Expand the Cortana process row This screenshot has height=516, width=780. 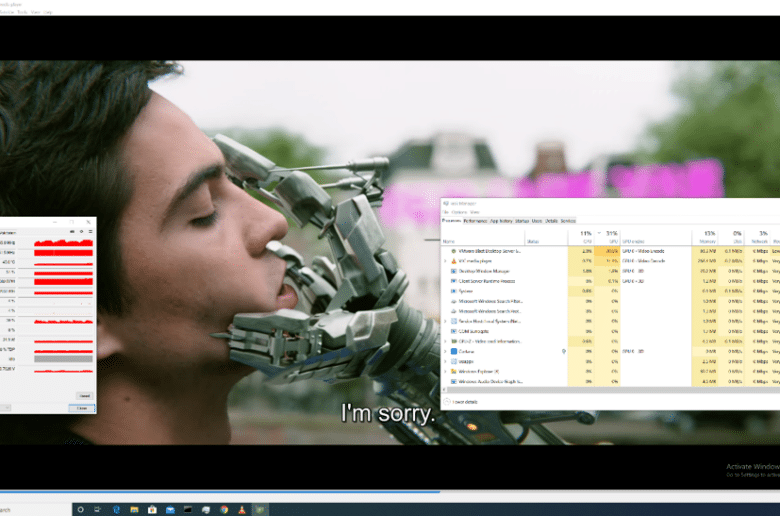click(445, 351)
